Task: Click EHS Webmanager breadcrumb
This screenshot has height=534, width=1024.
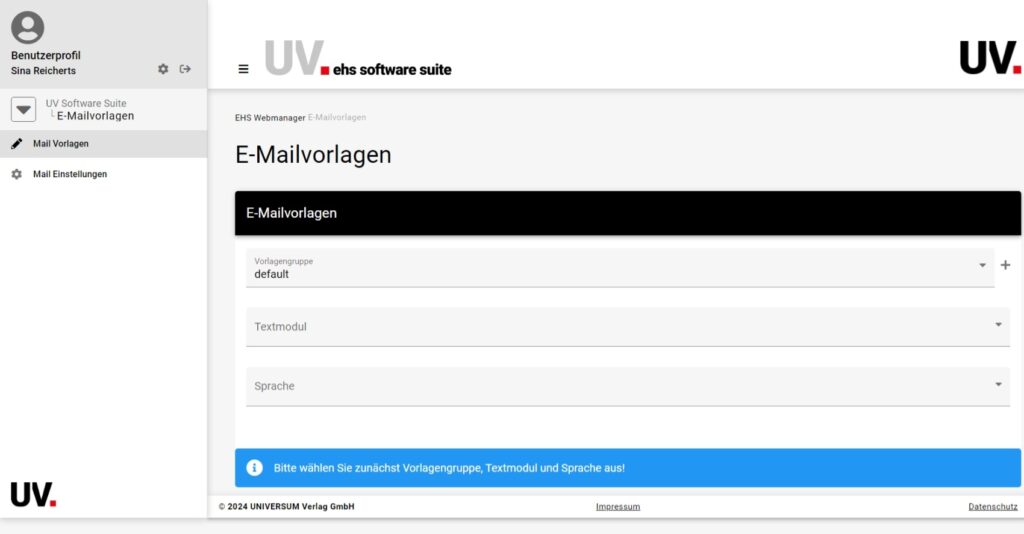Action: click(270, 118)
